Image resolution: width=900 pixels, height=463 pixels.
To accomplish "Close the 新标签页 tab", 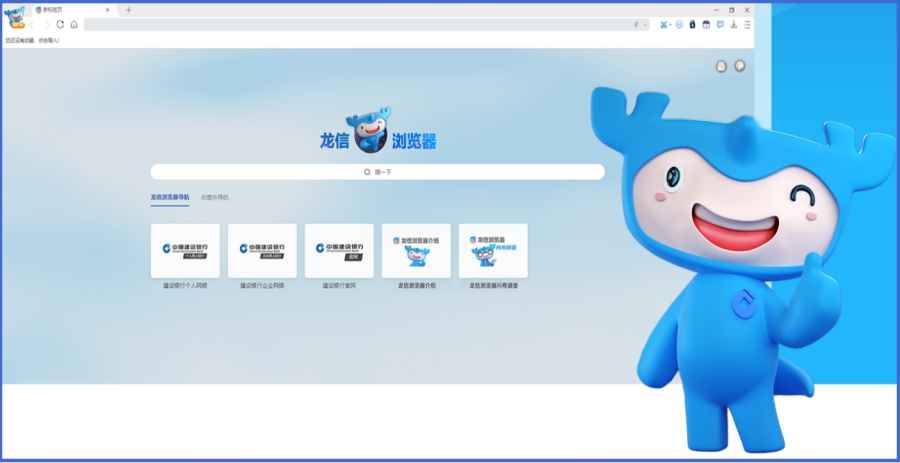I will tap(107, 10).
